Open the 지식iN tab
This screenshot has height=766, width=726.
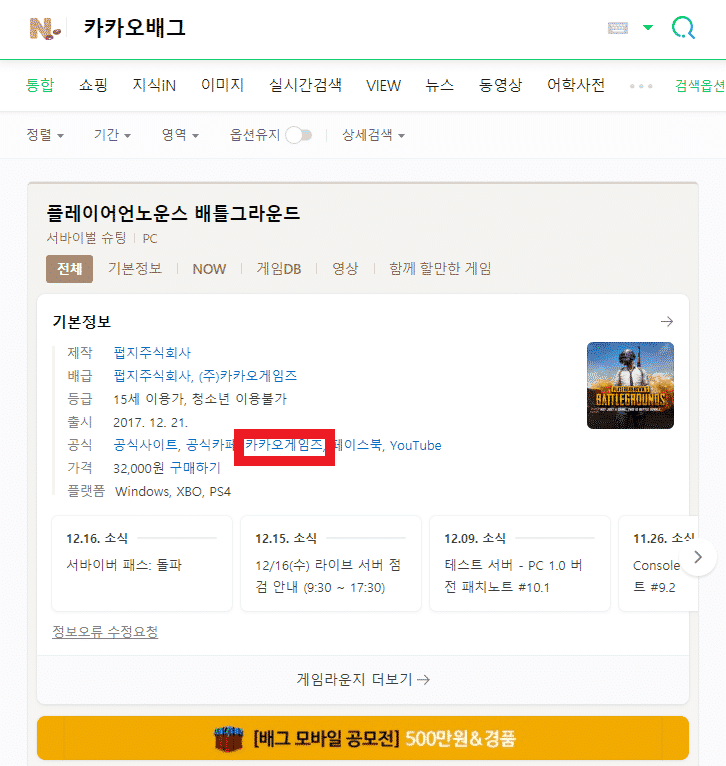tap(154, 85)
